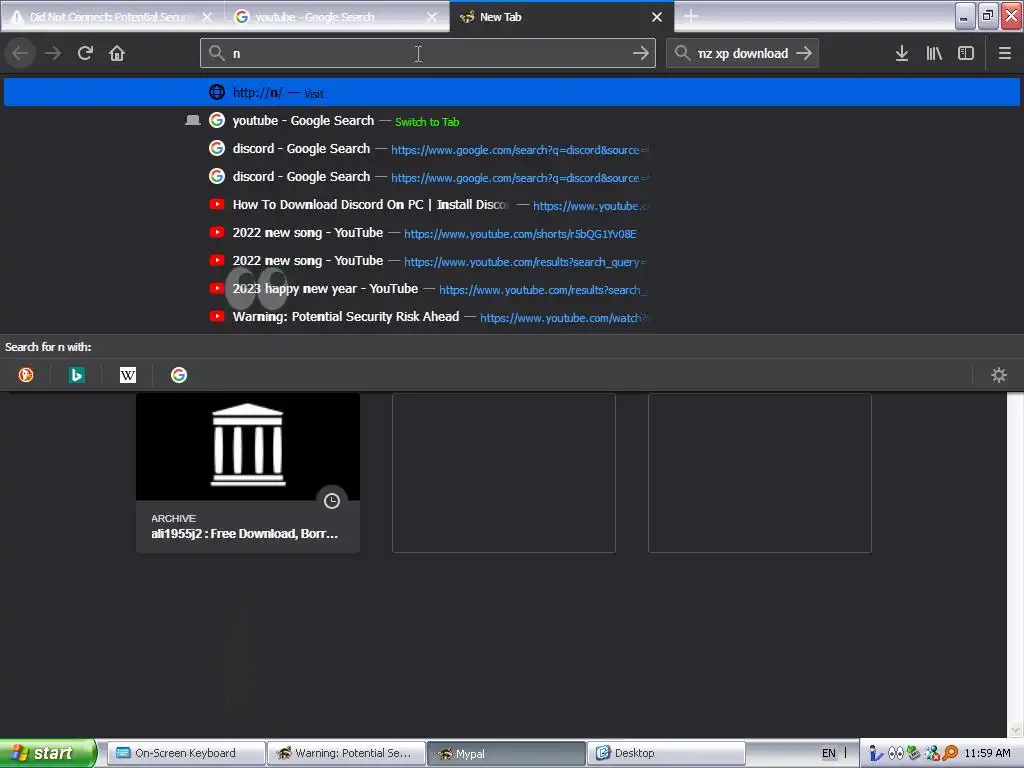Open Mypal taskbar button

(x=506, y=753)
